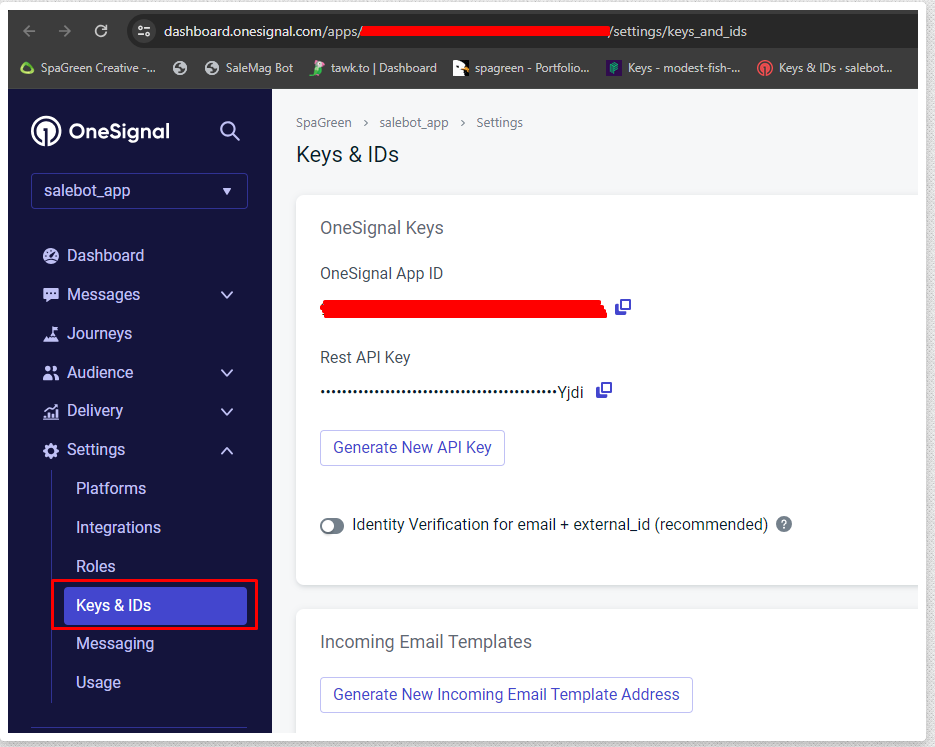The image size is (935, 747).
Task: Click Generate New API Key button
Action: tap(412, 448)
